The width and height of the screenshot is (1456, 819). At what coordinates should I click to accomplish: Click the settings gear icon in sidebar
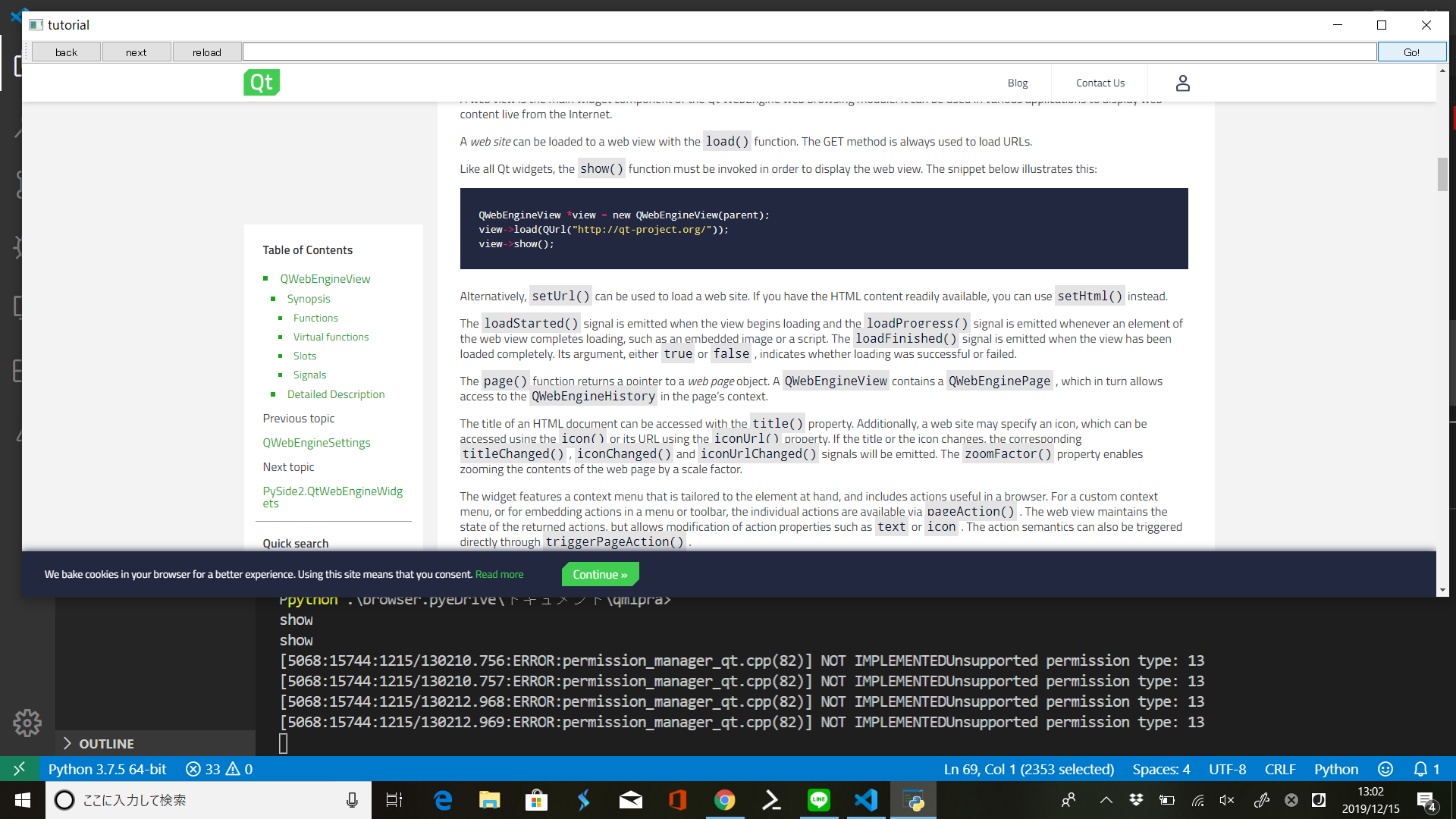26,721
